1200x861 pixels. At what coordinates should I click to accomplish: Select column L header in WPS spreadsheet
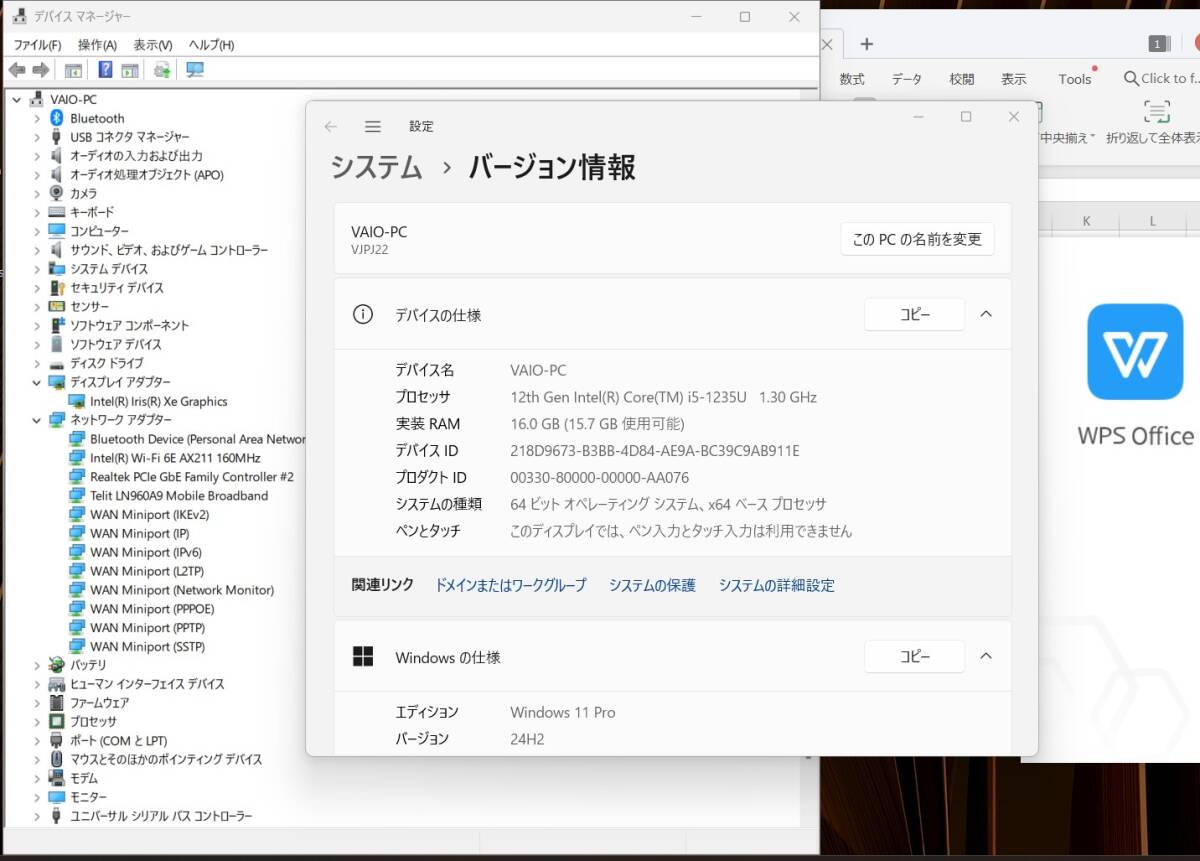pyautogui.click(x=1153, y=221)
